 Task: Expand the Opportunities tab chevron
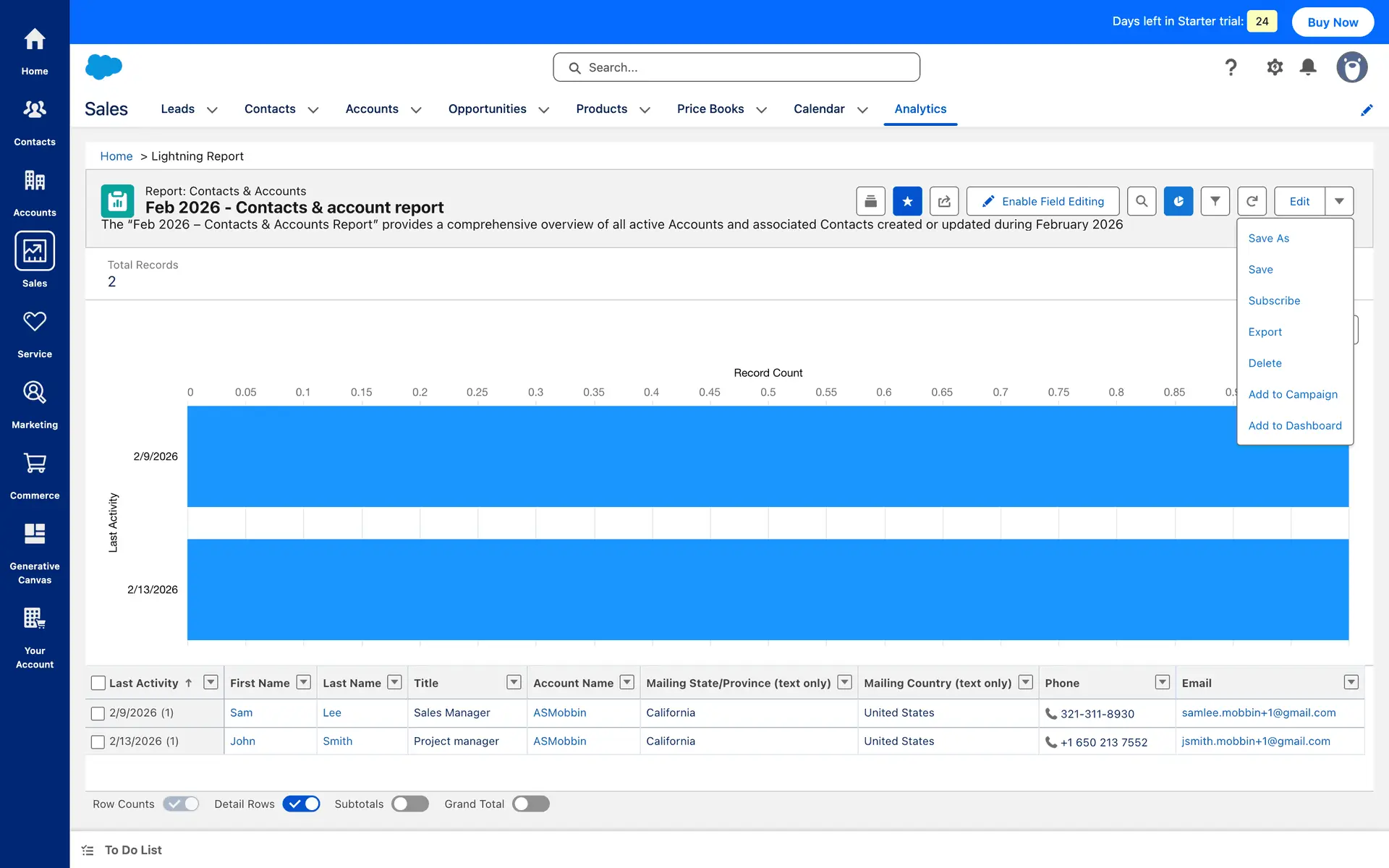click(544, 110)
